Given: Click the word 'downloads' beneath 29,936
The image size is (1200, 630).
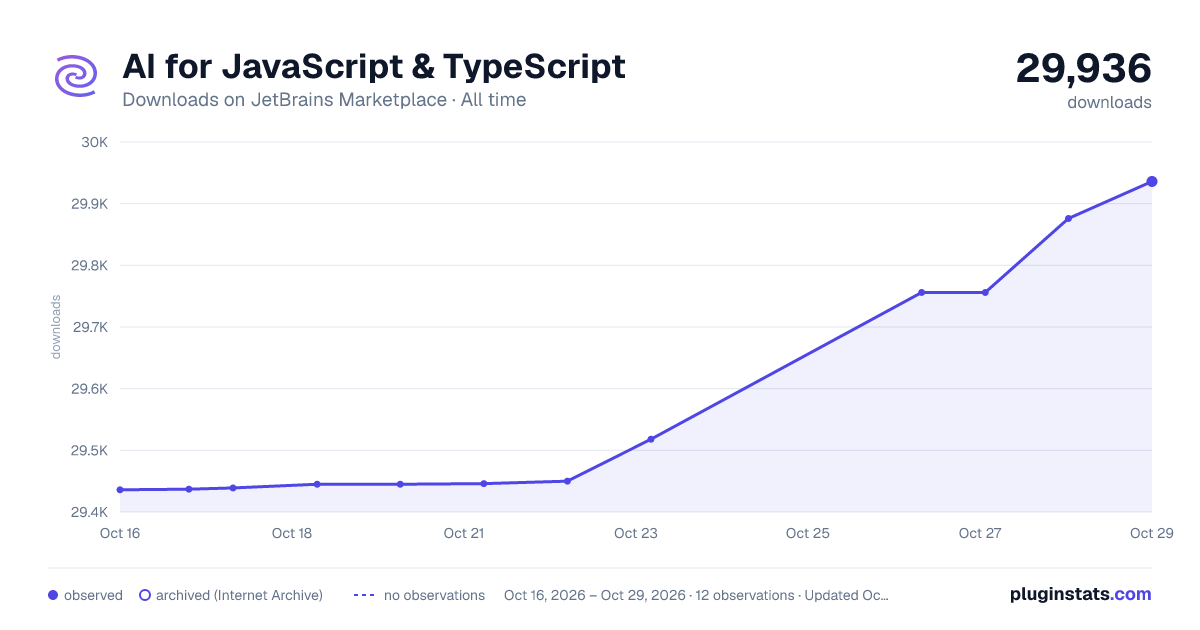Looking at the screenshot, I should click(1109, 102).
